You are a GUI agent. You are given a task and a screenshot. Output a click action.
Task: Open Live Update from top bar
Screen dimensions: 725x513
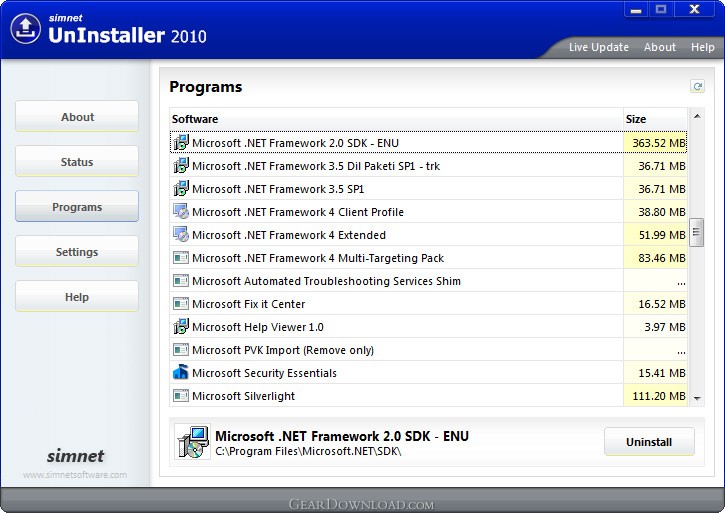(598, 47)
